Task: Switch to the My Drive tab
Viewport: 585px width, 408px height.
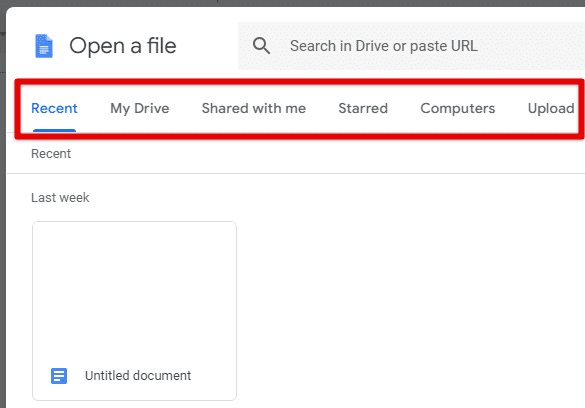Action: point(140,109)
